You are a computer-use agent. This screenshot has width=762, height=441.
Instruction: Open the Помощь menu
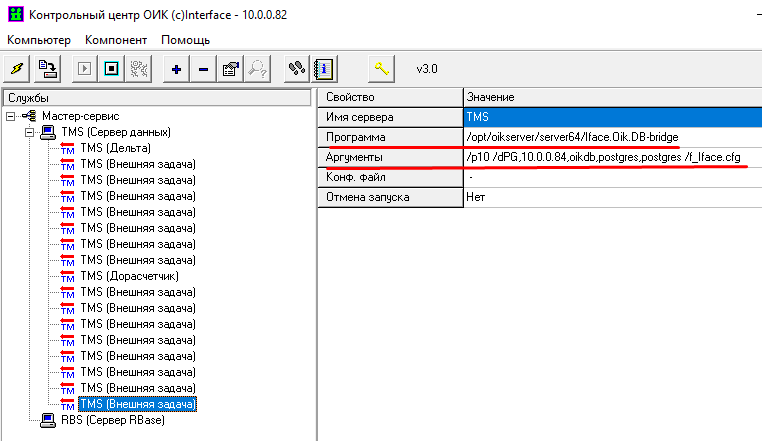coord(185,40)
